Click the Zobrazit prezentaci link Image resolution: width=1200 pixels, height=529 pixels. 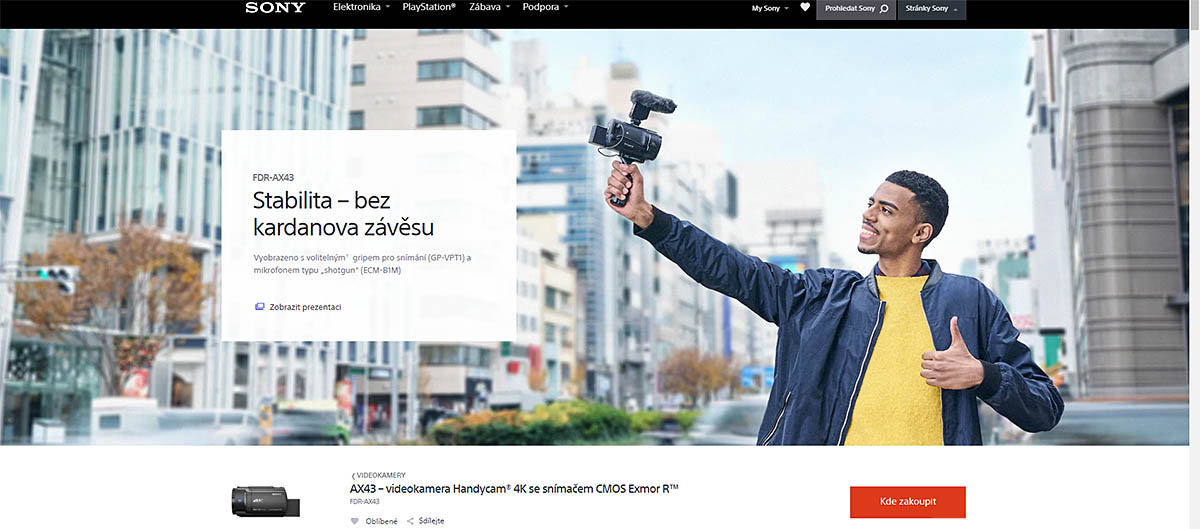pyautogui.click(x=298, y=307)
